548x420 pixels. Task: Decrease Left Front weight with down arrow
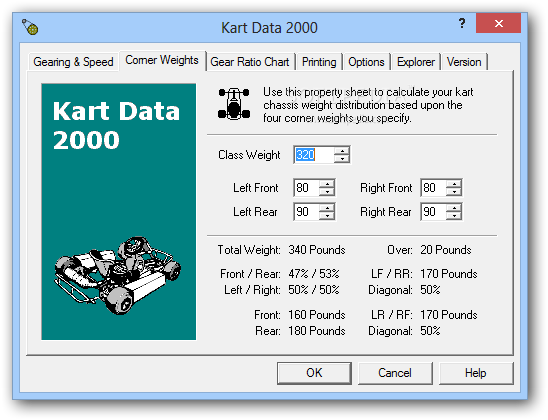click(327, 192)
